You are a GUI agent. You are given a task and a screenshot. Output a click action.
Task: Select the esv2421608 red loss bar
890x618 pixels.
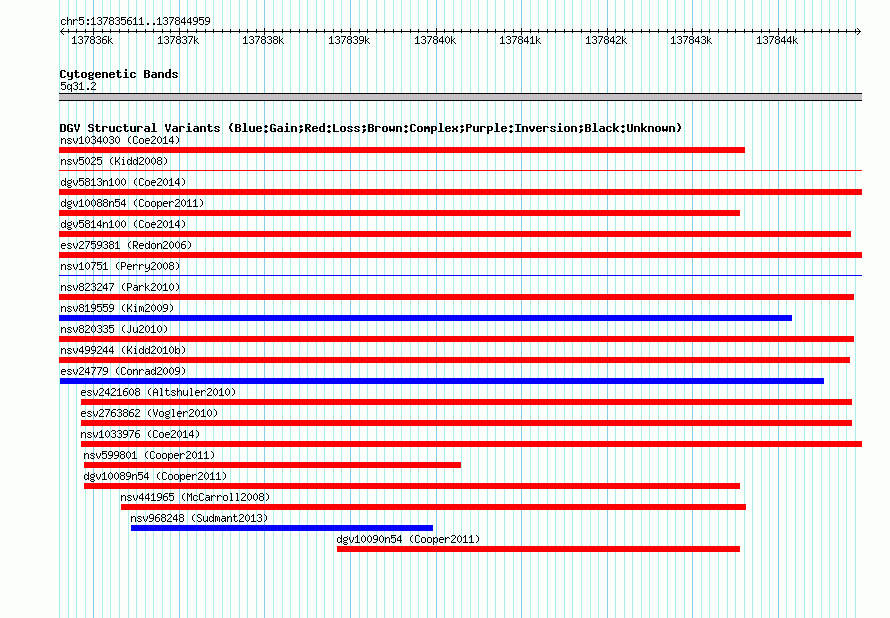[x=467, y=402]
